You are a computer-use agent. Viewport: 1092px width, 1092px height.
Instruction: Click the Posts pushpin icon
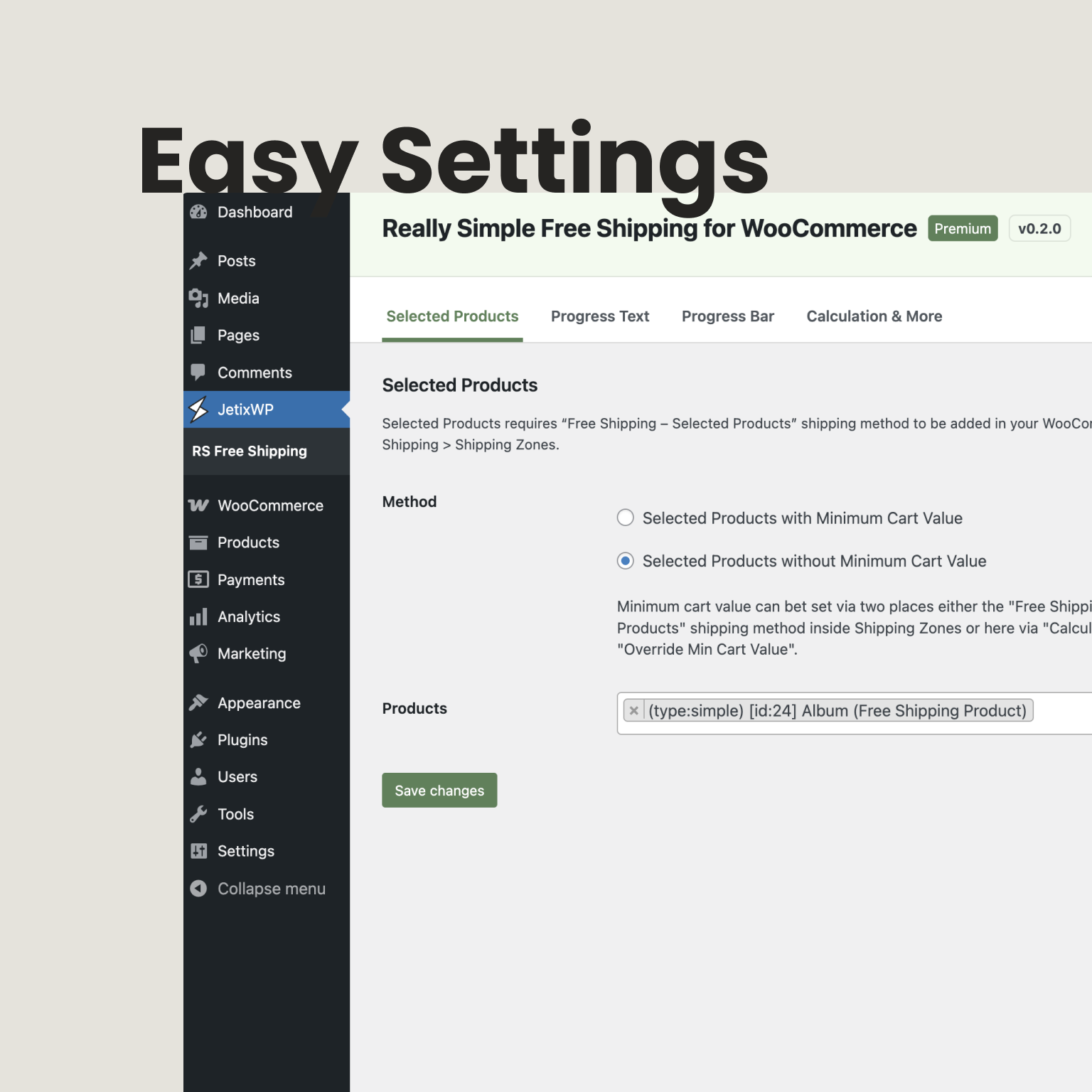point(198,261)
